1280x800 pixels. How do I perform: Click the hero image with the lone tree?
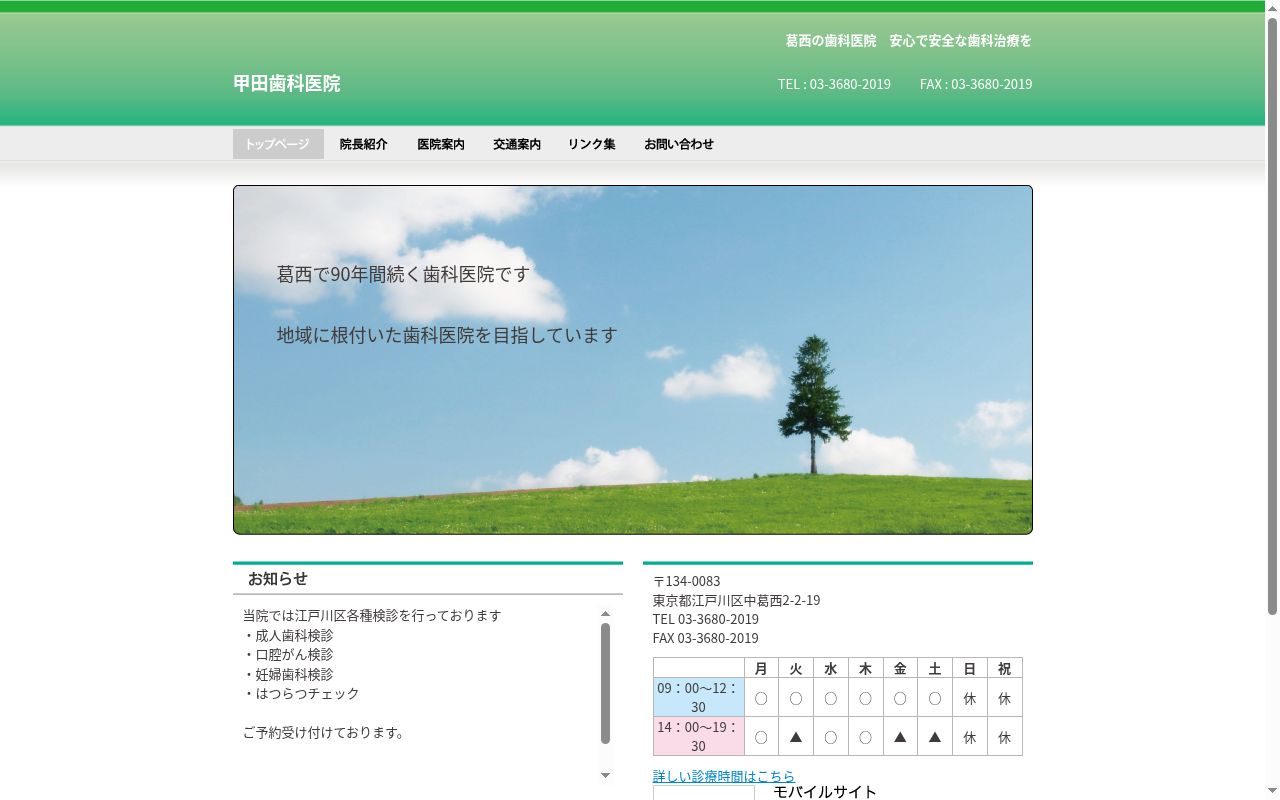[x=633, y=360]
